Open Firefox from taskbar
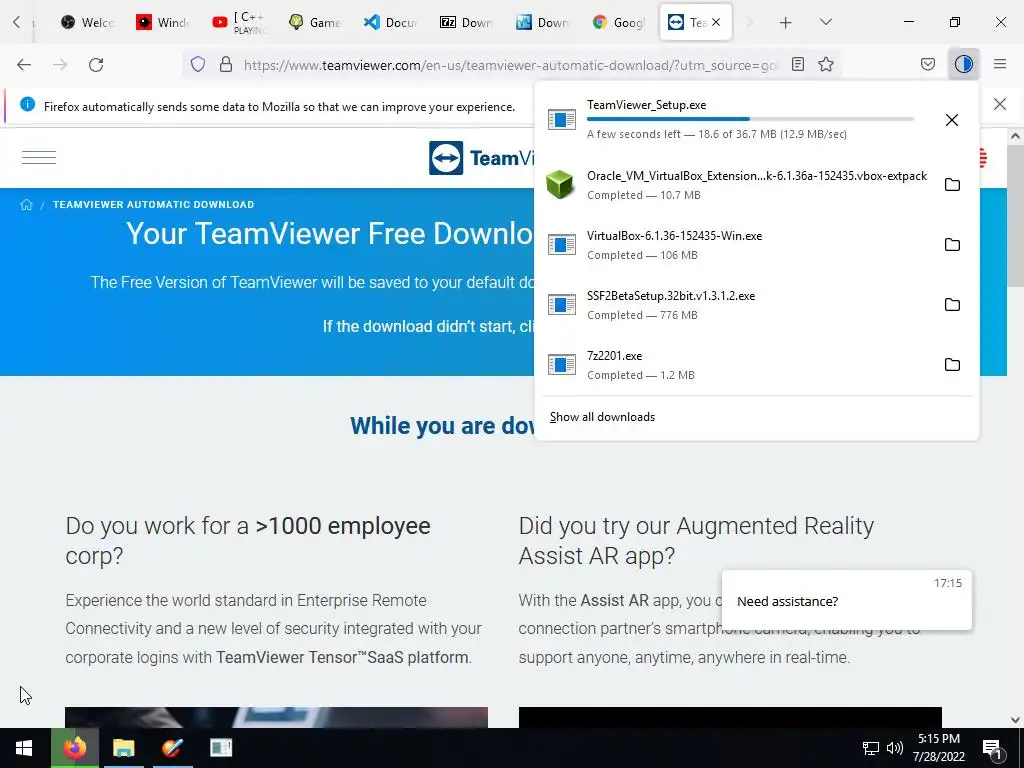1024x768 pixels. click(x=75, y=748)
